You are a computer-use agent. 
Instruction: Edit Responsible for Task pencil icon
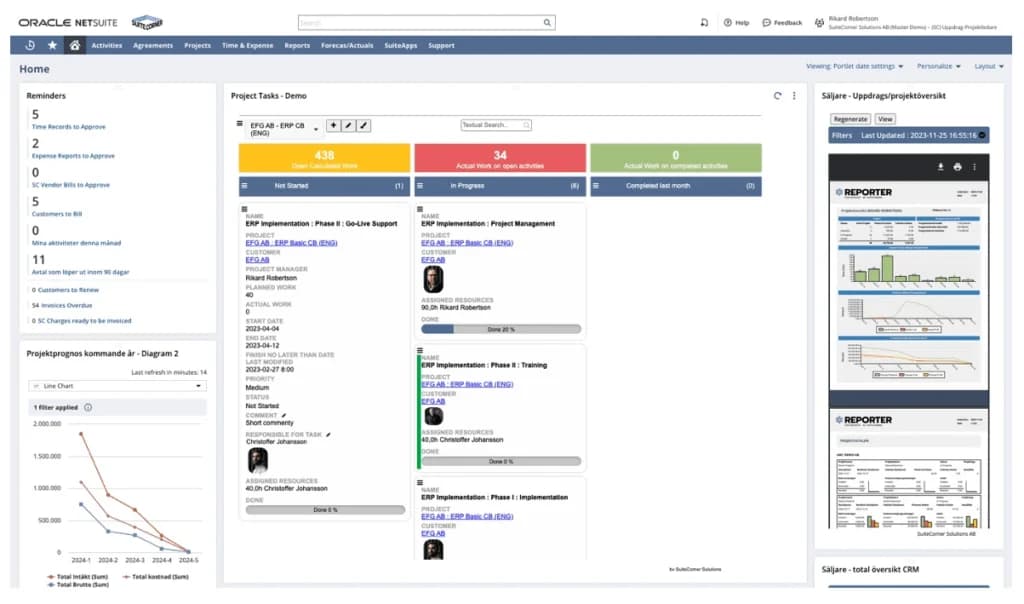pyautogui.click(x=328, y=434)
